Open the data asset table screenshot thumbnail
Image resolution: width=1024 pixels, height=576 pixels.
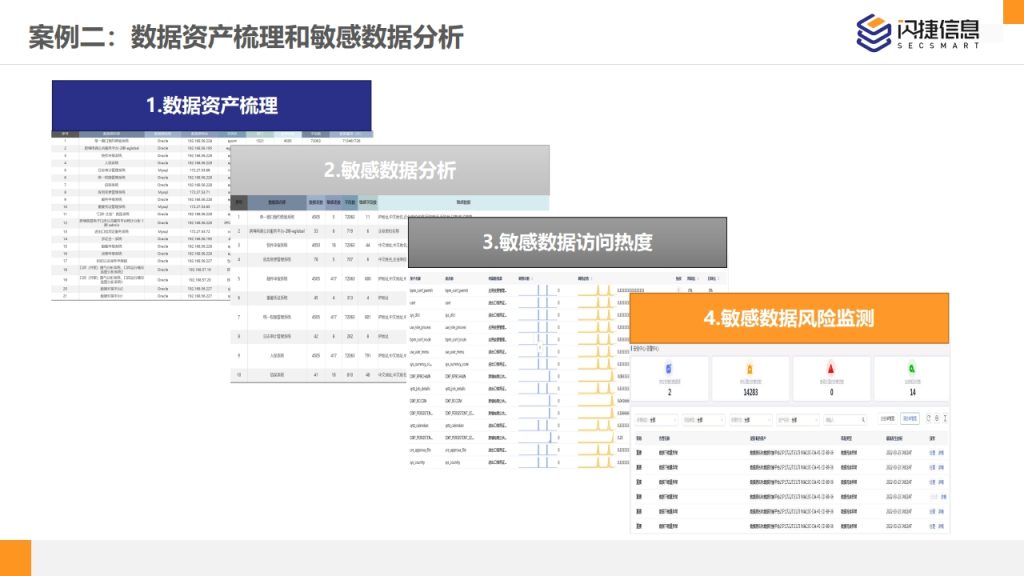click(x=140, y=216)
